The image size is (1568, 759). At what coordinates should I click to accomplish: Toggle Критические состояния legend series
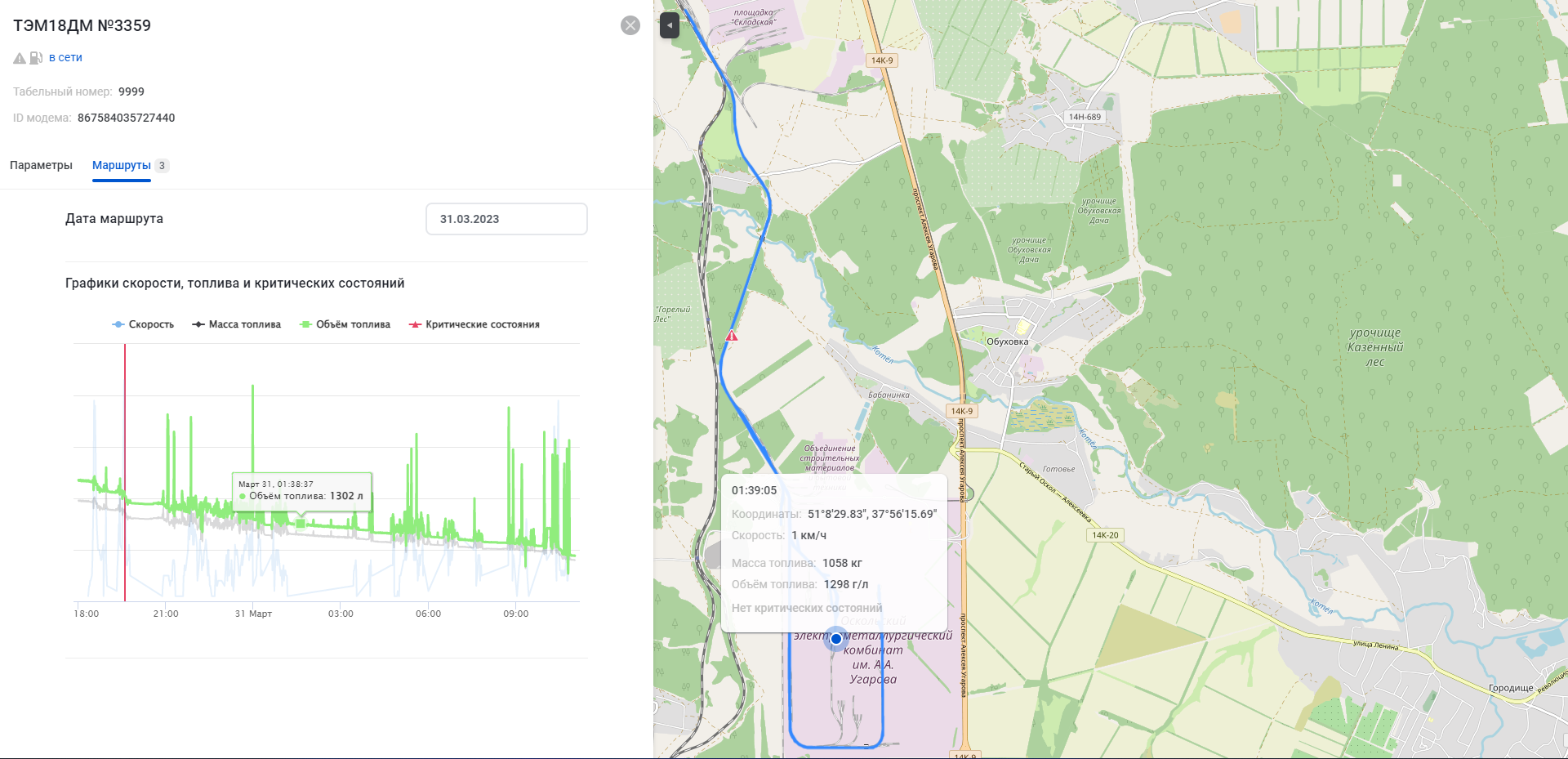[474, 324]
